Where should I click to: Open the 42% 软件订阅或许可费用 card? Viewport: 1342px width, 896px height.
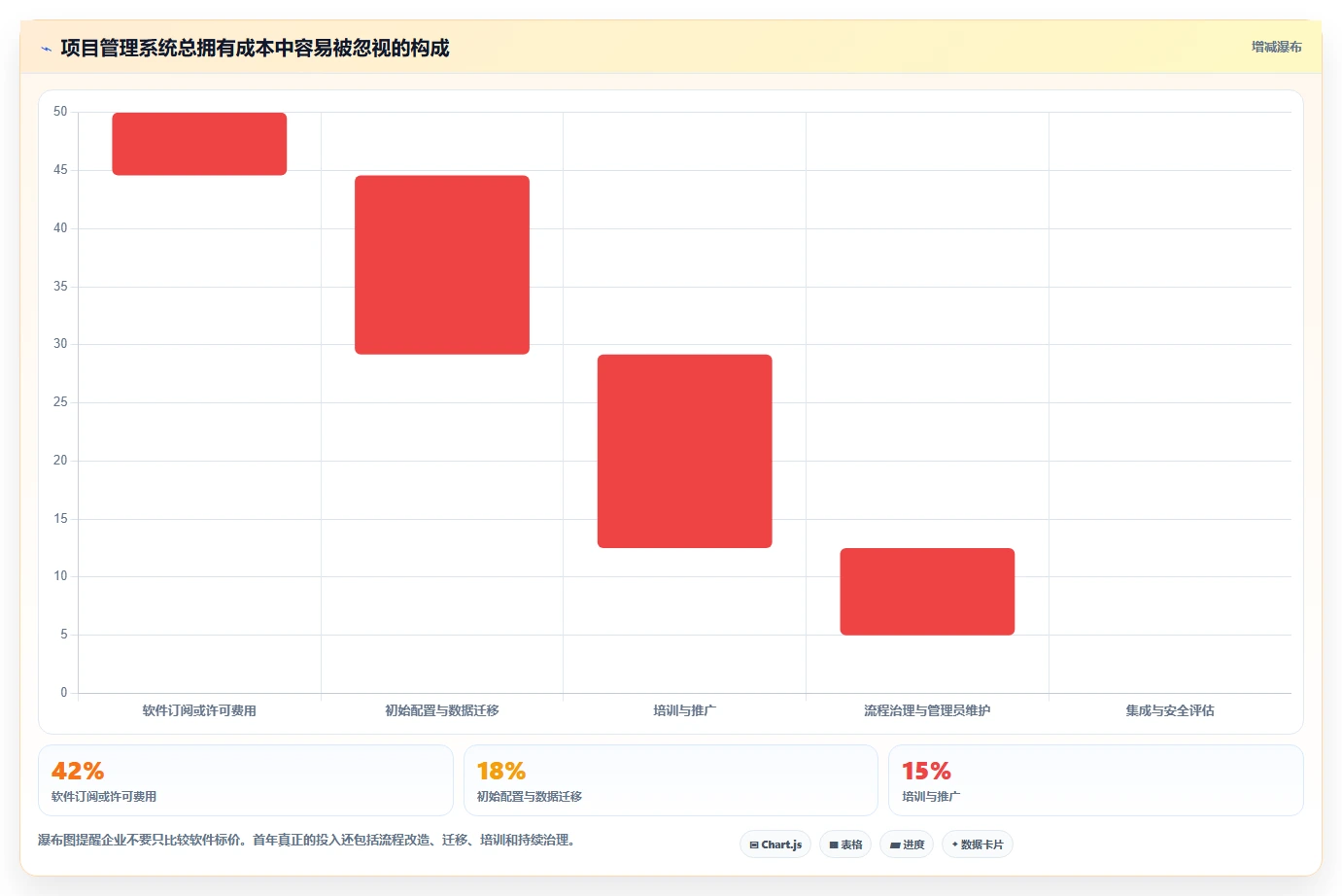pyautogui.click(x=246, y=780)
